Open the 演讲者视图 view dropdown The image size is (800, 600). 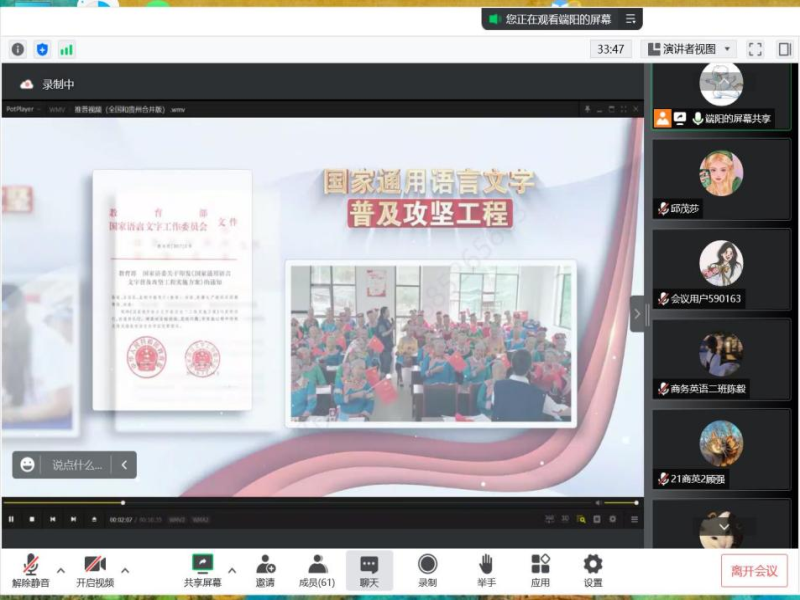point(689,49)
